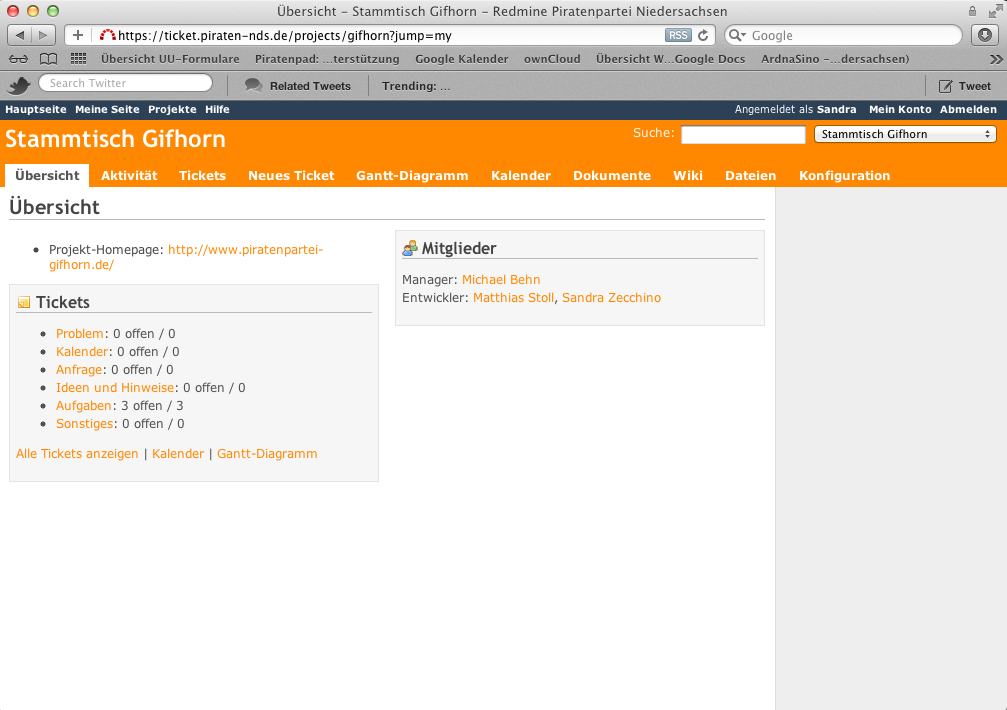Click the Alle Tickets anzeigen link
Screen dimensions: 1007x710
point(77,454)
